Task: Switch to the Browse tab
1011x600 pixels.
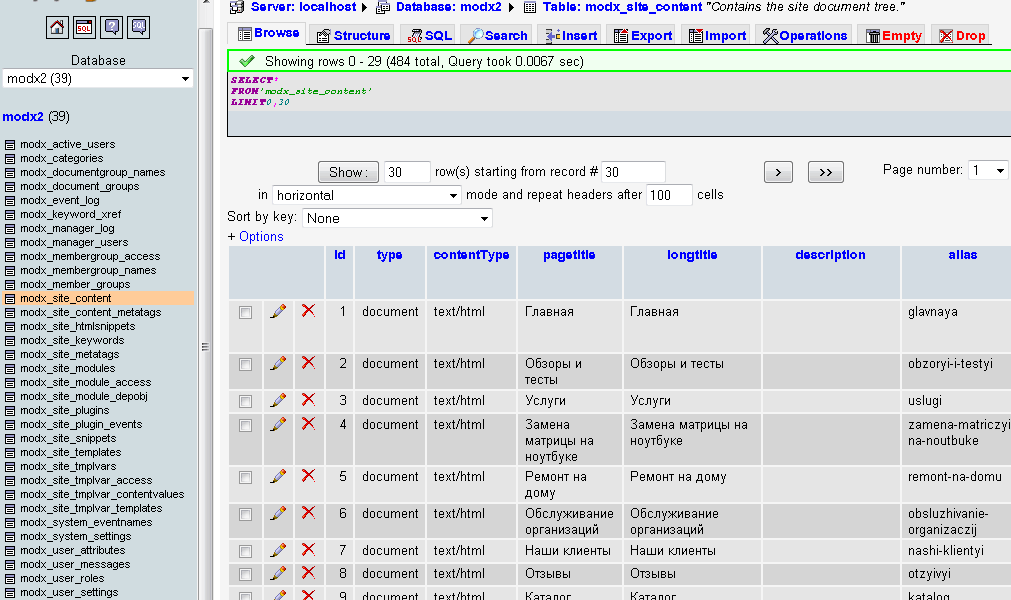Action: (x=268, y=34)
